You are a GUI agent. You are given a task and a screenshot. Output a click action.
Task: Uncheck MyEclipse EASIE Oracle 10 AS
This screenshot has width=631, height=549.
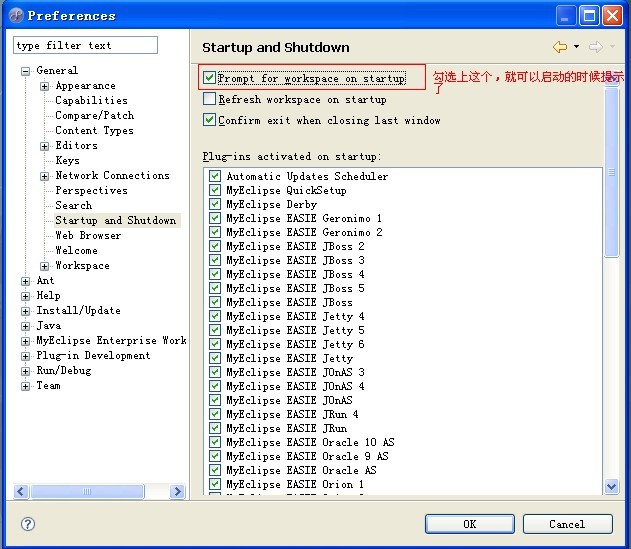215,442
